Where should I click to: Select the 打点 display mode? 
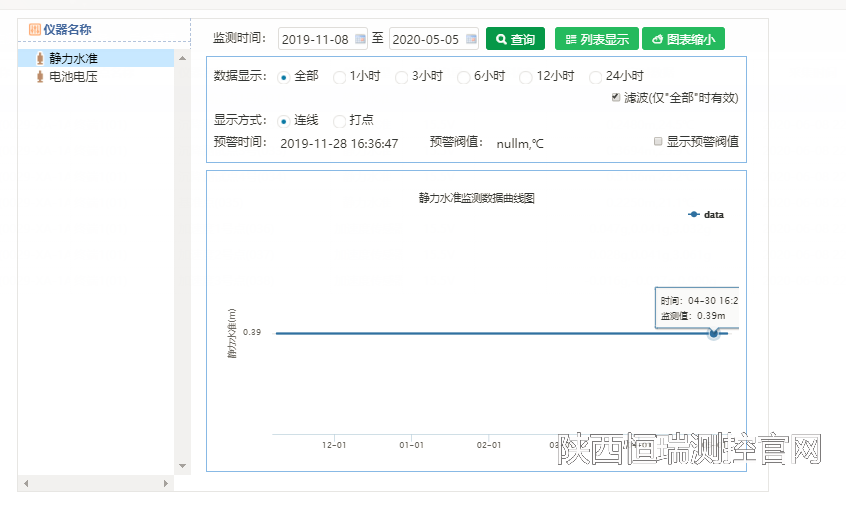340,121
